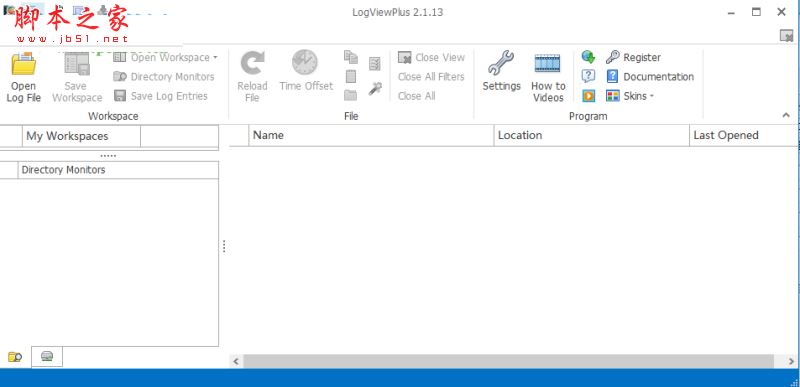
Task: Click the checklist page icon in File group
Action: point(374,64)
